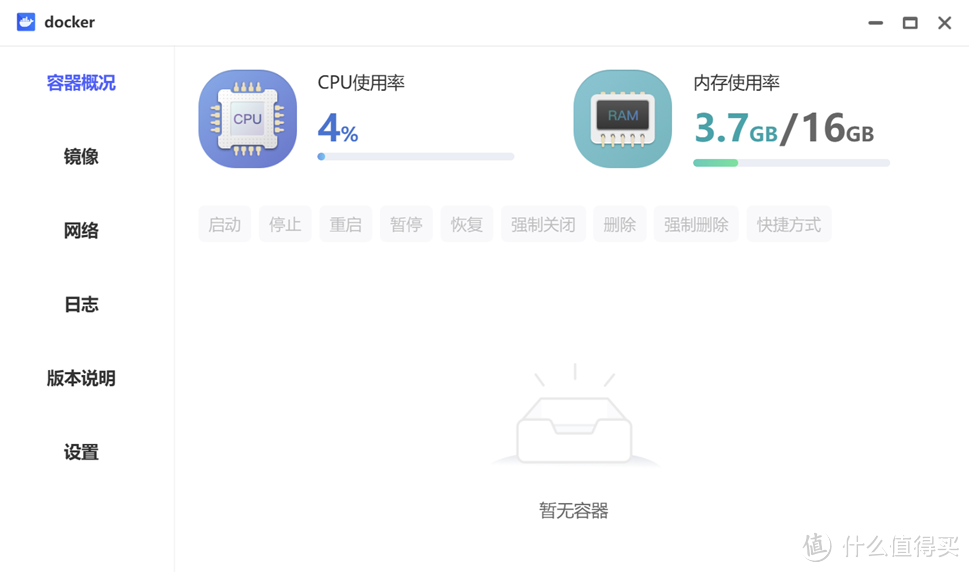Screen dimensions: 969x572
Task: Click the 暂停 button
Action: tap(406, 224)
